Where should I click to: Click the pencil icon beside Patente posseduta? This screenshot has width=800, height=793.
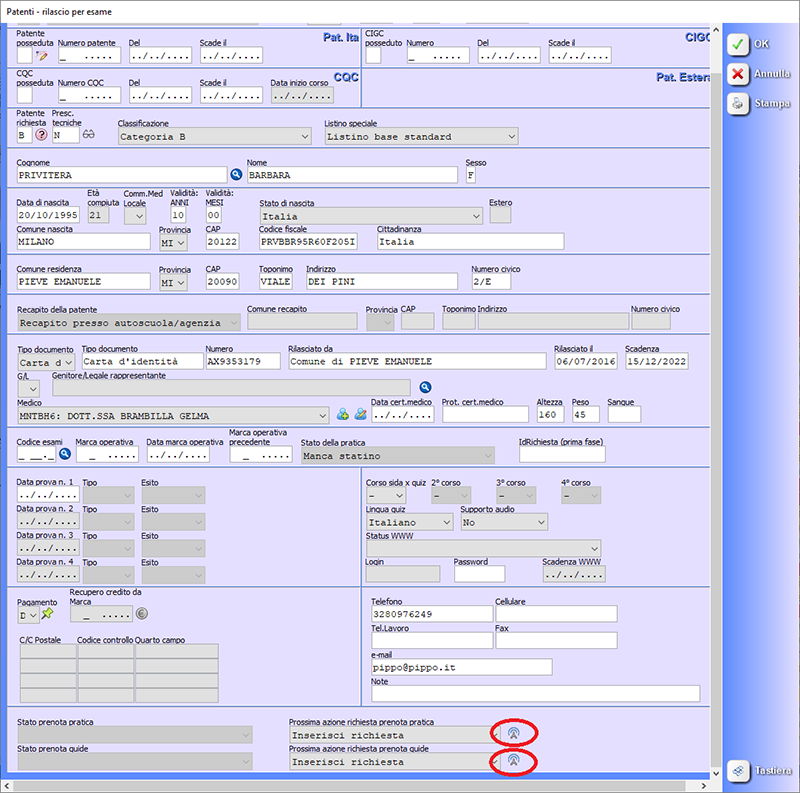pos(42,56)
